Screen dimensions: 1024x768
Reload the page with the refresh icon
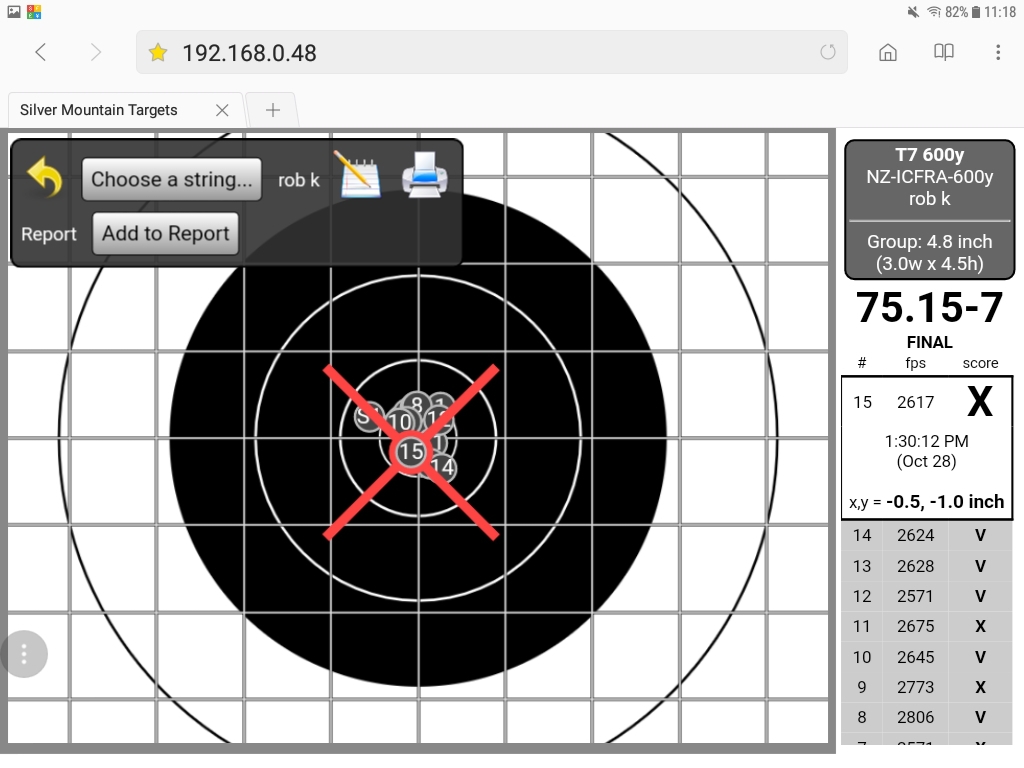pos(827,52)
